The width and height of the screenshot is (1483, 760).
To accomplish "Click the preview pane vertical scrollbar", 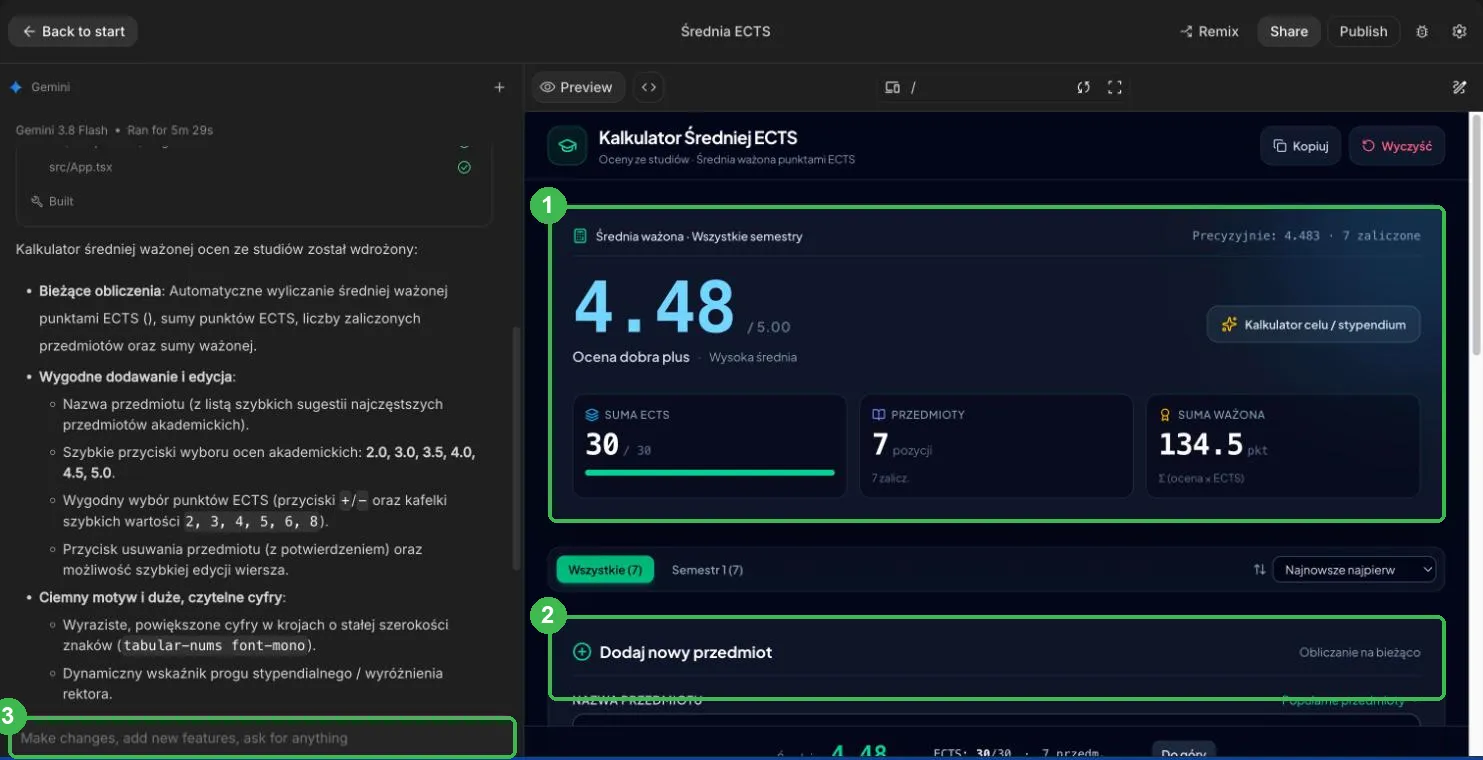I will pyautogui.click(x=1476, y=233).
